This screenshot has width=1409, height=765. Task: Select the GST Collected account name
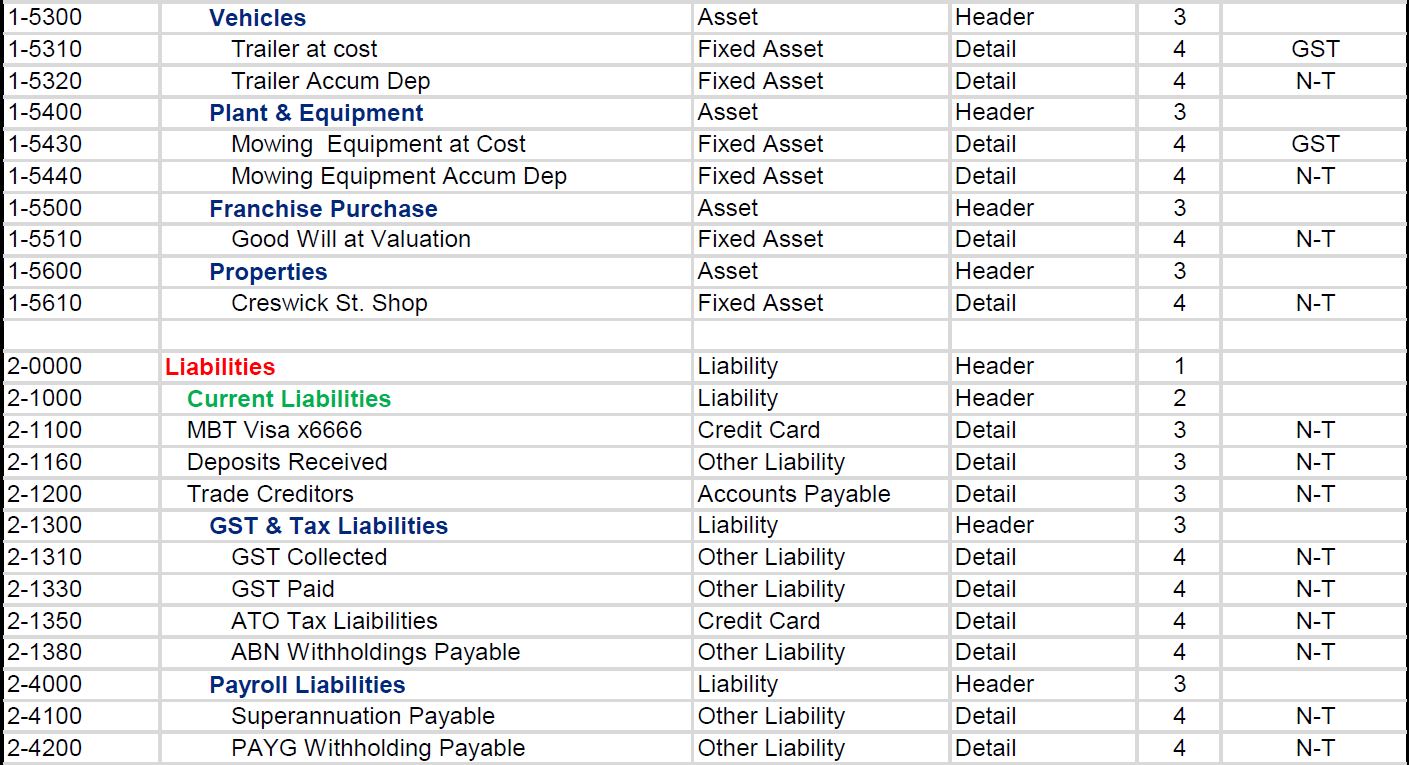308,557
